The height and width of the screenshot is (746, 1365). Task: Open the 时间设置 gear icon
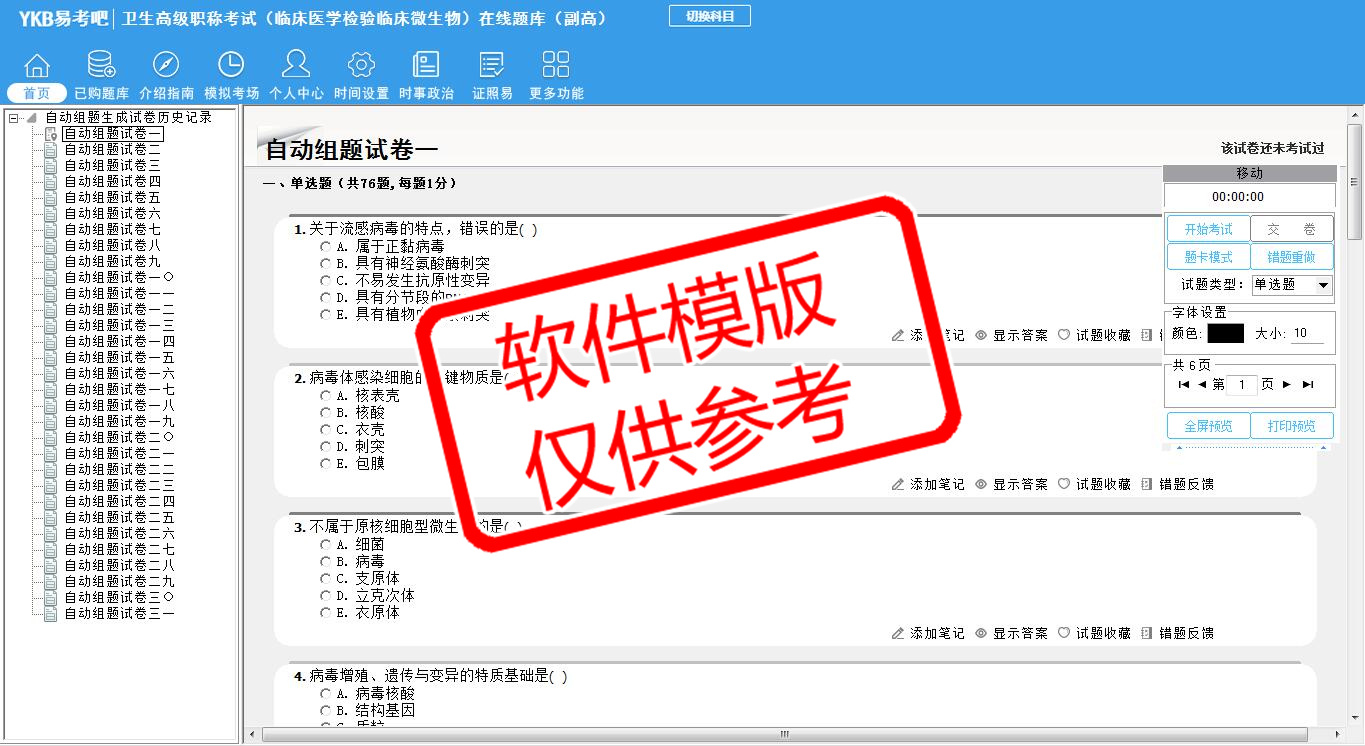point(361,66)
